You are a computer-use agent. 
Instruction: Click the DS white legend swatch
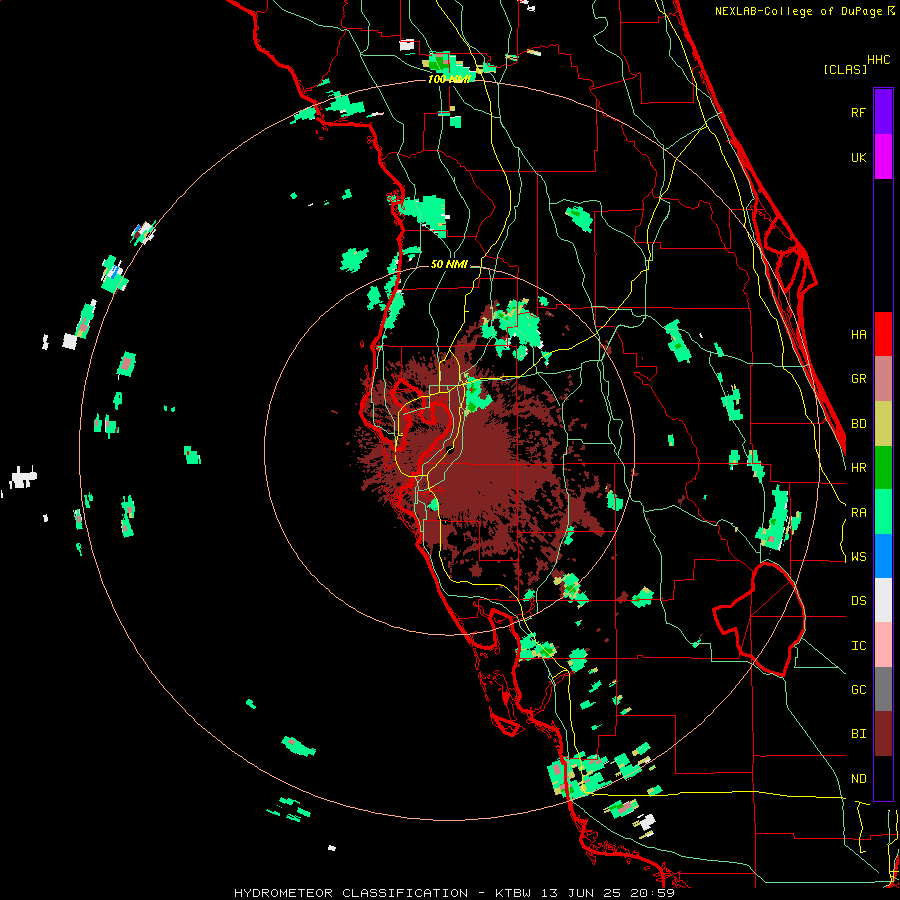[883, 600]
